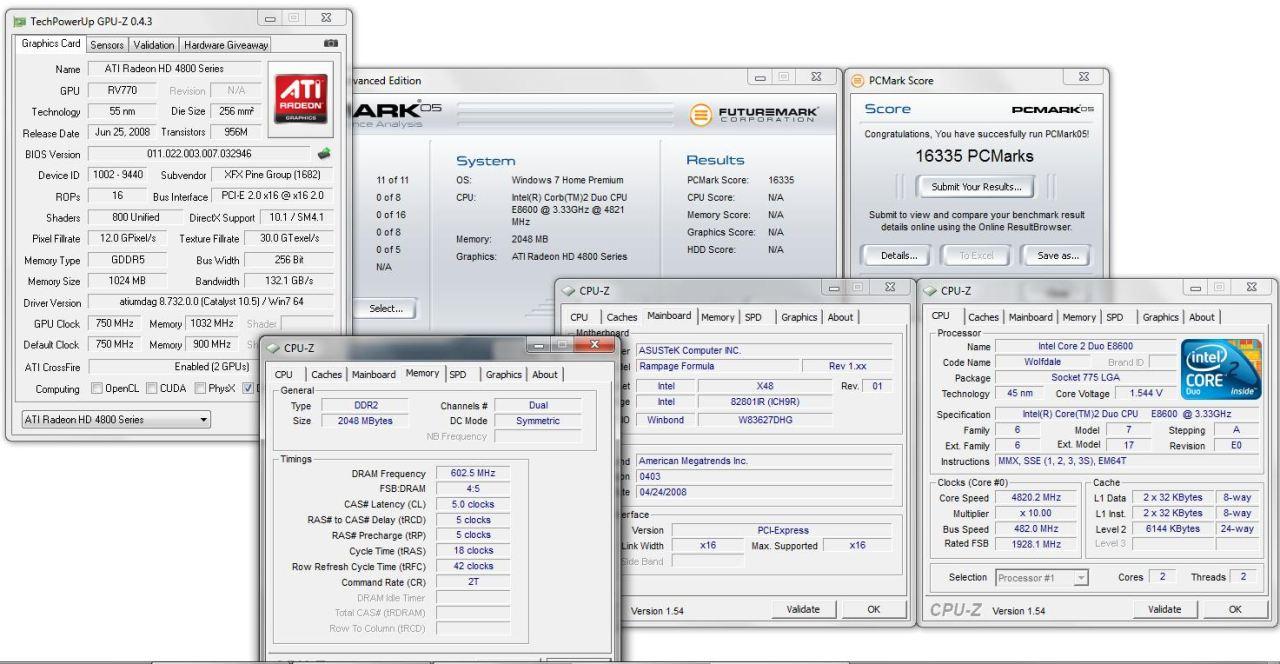Click Validate in rightmost CPU-Z window
This screenshot has height=664, width=1280.
[x=1164, y=609]
